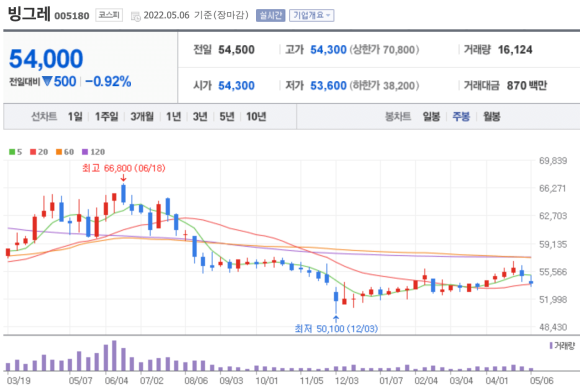Select the 3개월 line chart tab

[142, 116]
